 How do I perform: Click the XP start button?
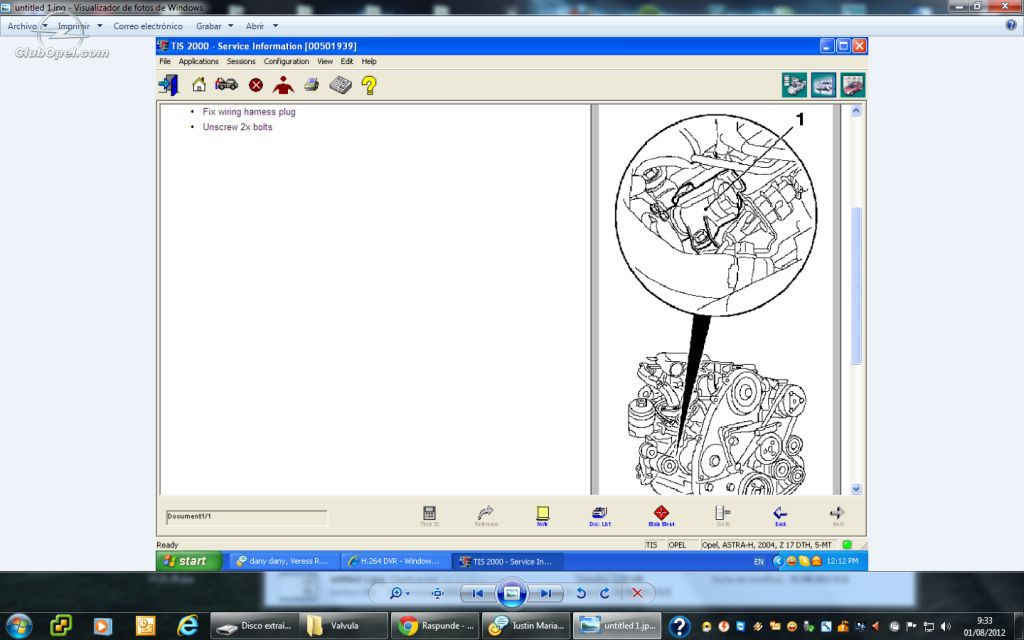[x=189, y=561]
